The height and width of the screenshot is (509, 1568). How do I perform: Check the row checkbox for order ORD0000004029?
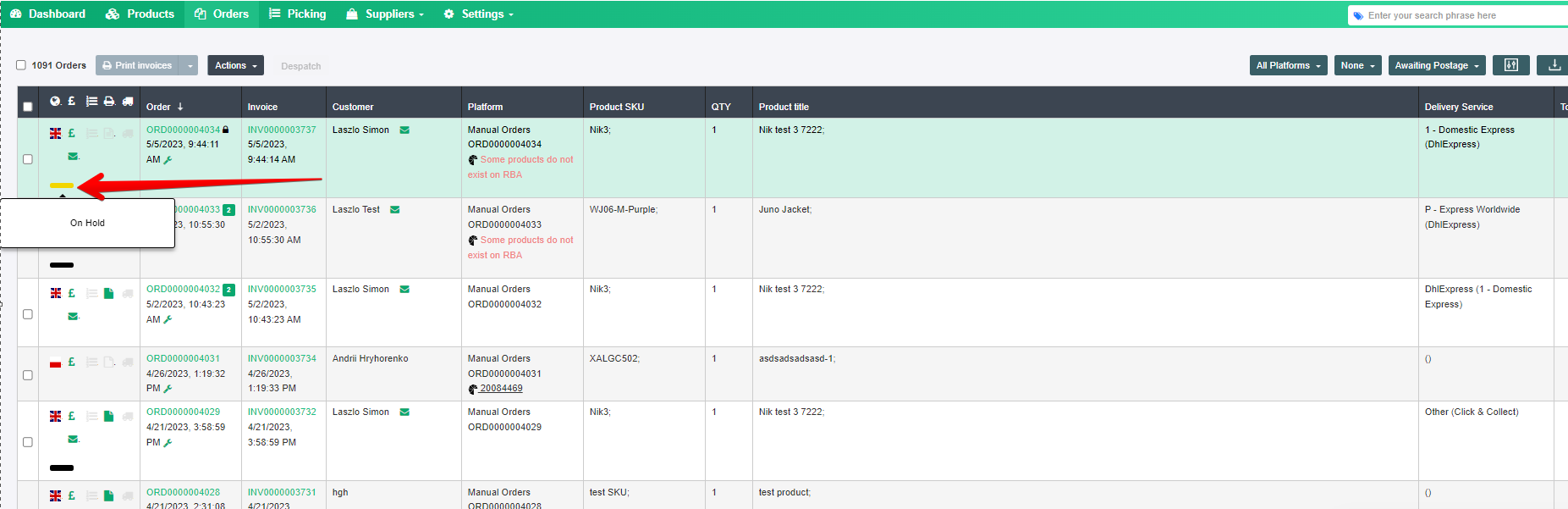coord(28,442)
